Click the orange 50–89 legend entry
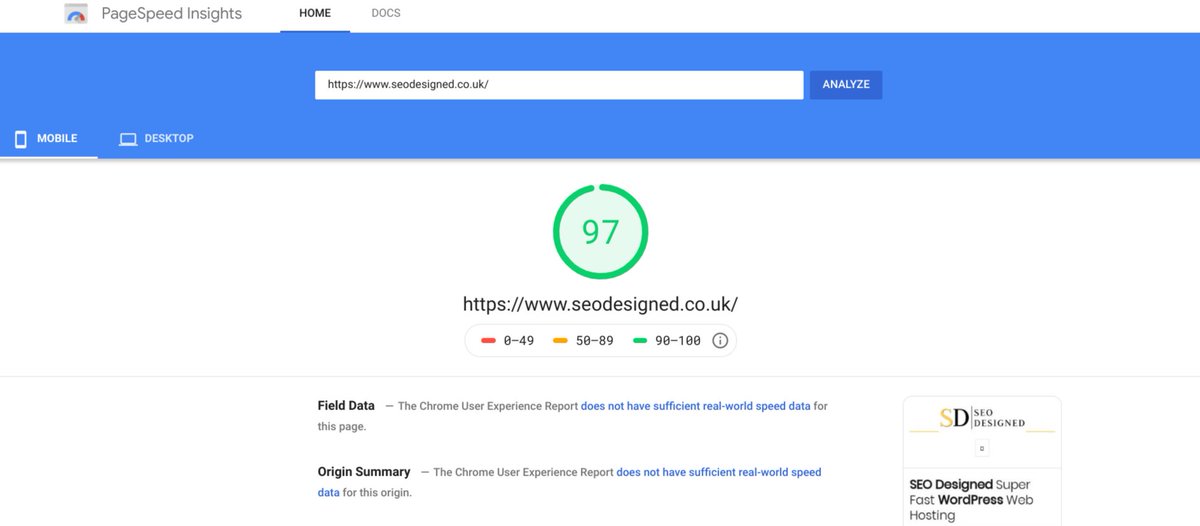This screenshot has width=1200, height=526. [x=583, y=341]
